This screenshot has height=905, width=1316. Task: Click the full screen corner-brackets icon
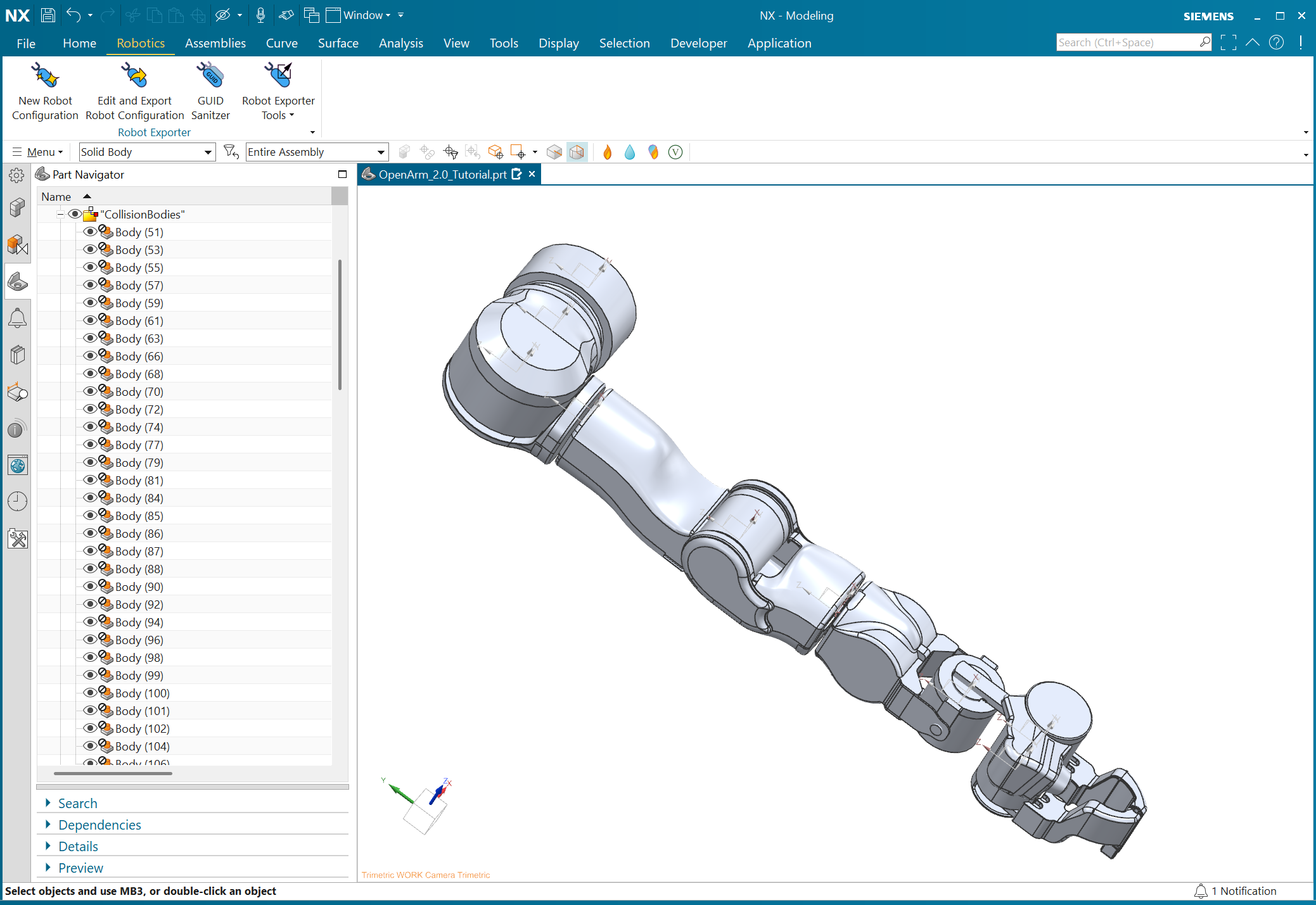coord(1228,42)
